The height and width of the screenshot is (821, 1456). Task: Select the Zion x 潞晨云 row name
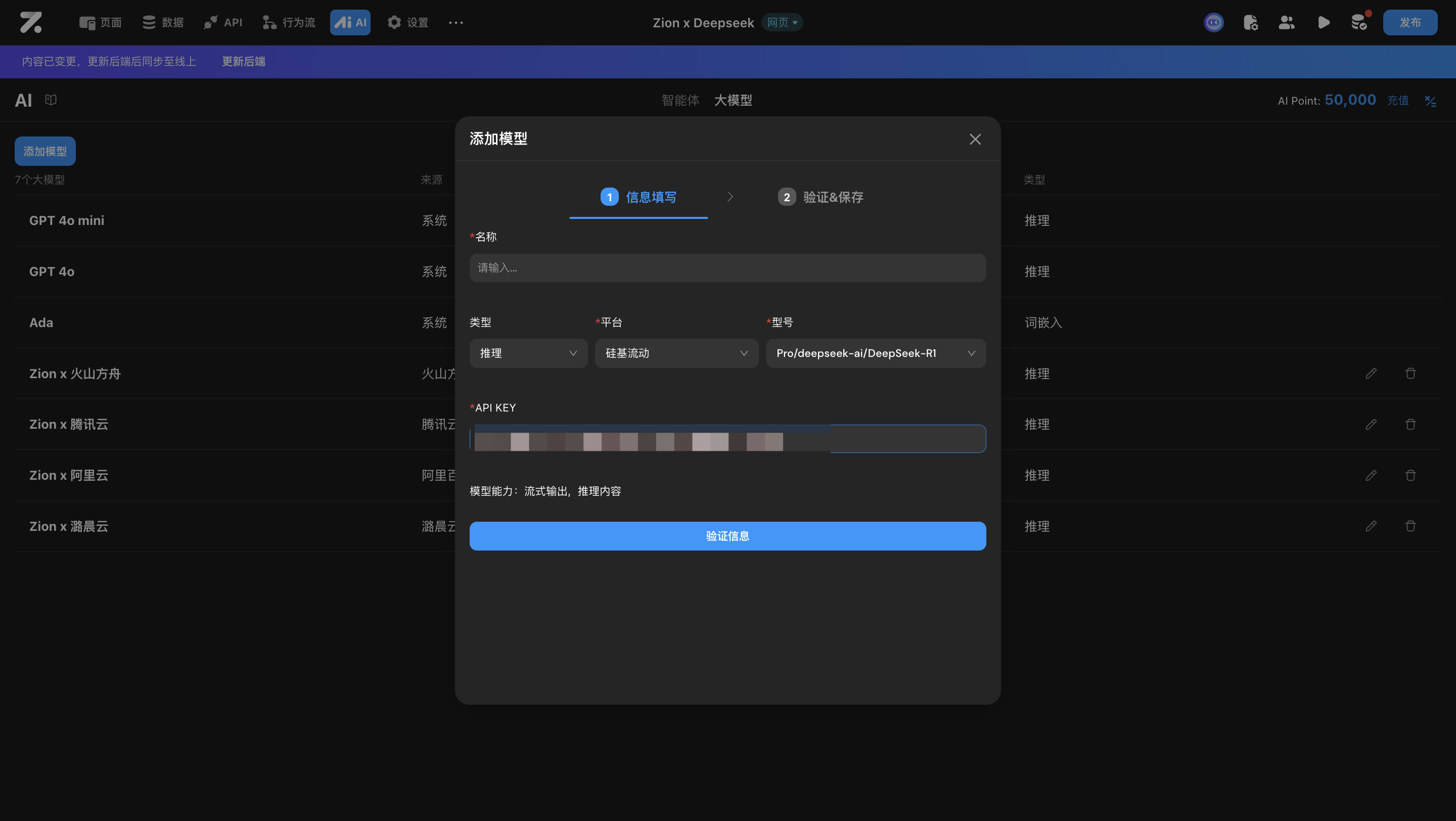[69, 526]
